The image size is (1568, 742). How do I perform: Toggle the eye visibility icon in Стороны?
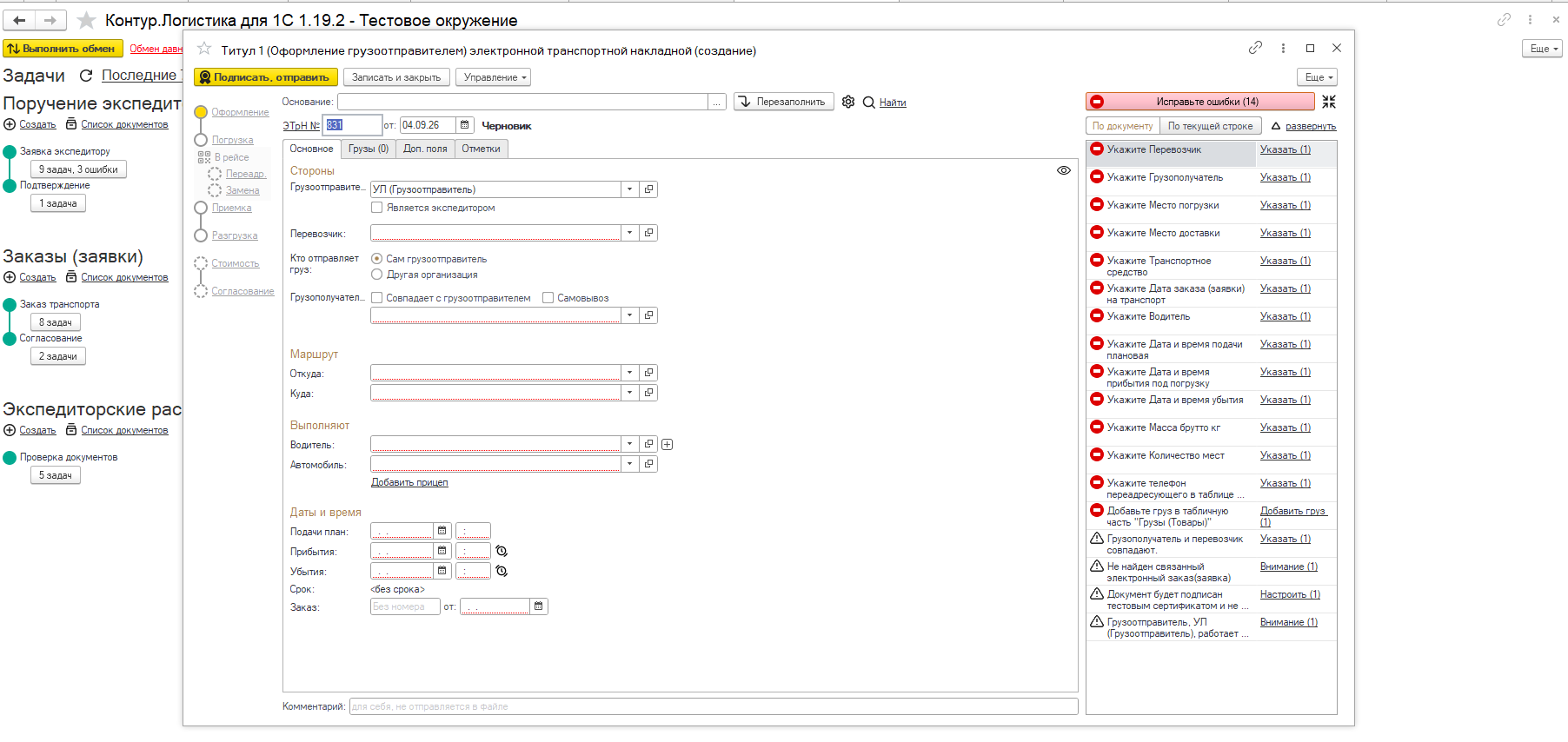point(1063,170)
